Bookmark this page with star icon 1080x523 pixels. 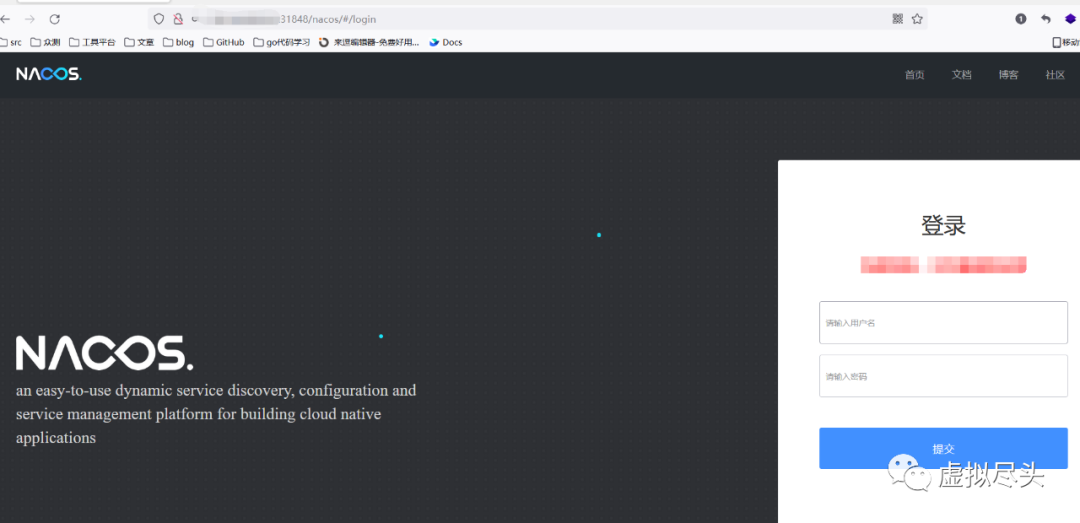(x=917, y=19)
